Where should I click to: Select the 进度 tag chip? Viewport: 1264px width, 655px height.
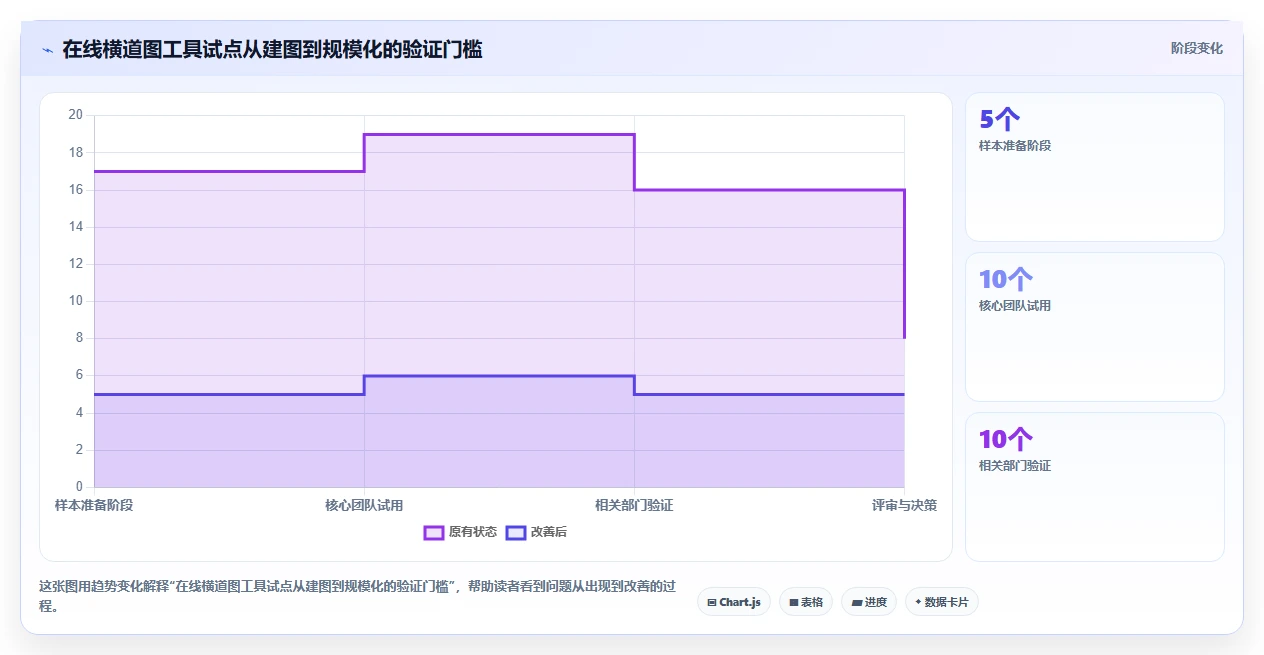pyautogui.click(x=869, y=602)
